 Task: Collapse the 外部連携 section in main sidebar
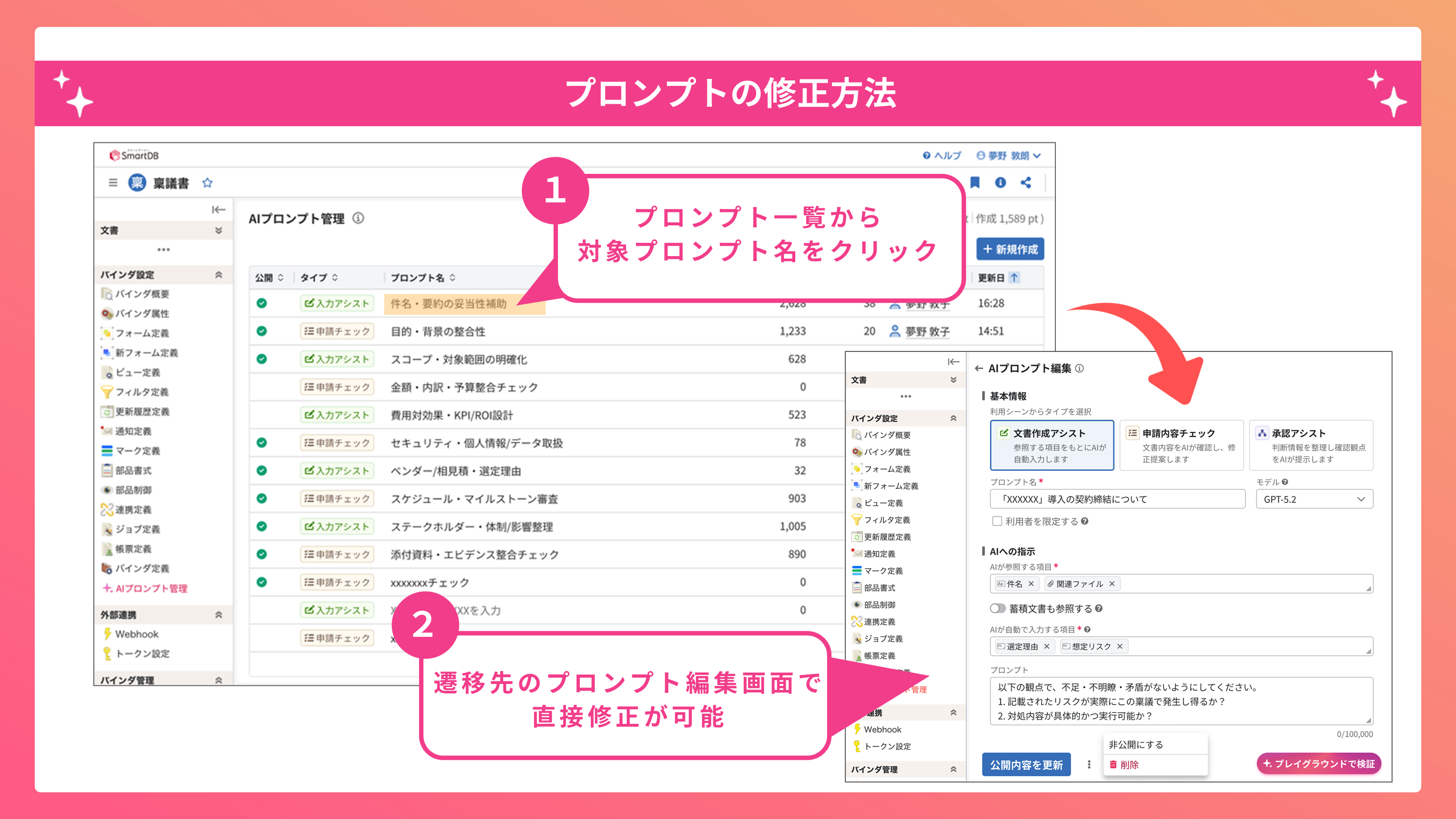pyautogui.click(x=219, y=615)
